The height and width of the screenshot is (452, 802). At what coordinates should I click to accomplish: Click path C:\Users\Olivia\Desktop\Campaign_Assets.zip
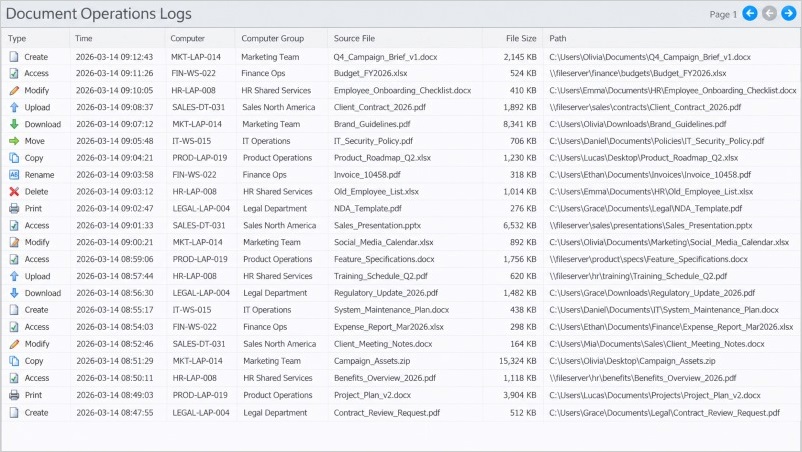coord(632,361)
